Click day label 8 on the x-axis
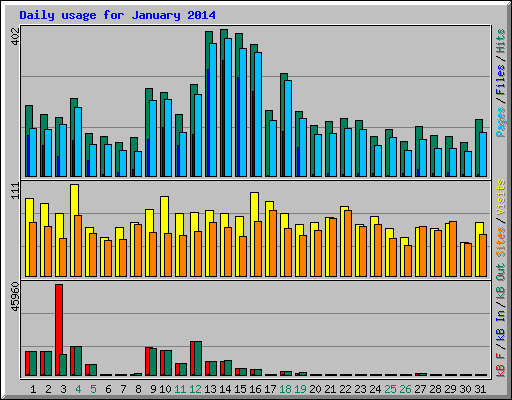Screen dimensions: 512x400 coord(138,389)
